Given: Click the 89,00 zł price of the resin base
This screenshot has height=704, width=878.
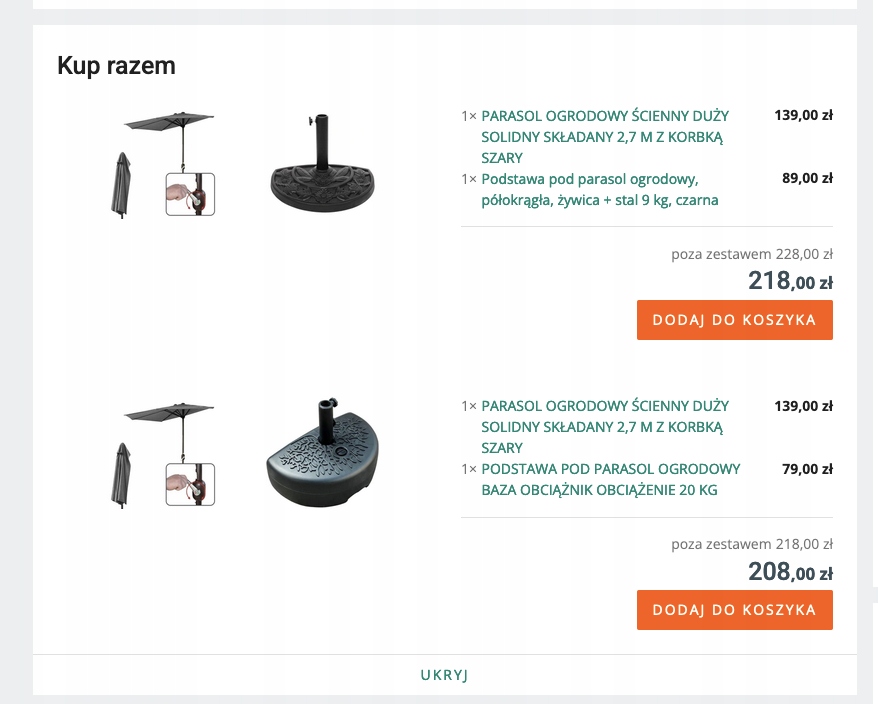Looking at the screenshot, I should [x=807, y=178].
